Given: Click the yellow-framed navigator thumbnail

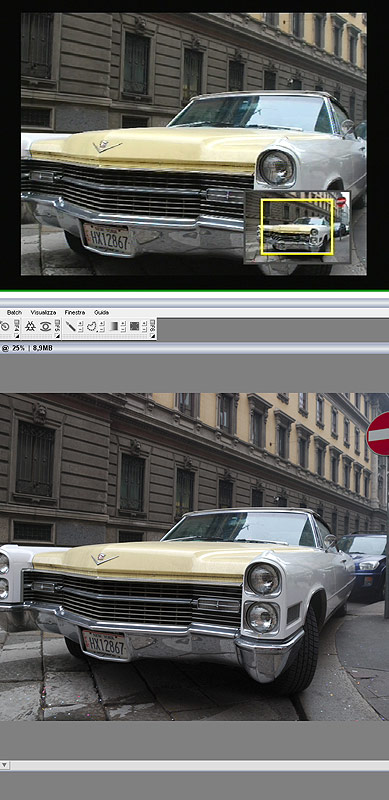Looking at the screenshot, I should 297,227.
